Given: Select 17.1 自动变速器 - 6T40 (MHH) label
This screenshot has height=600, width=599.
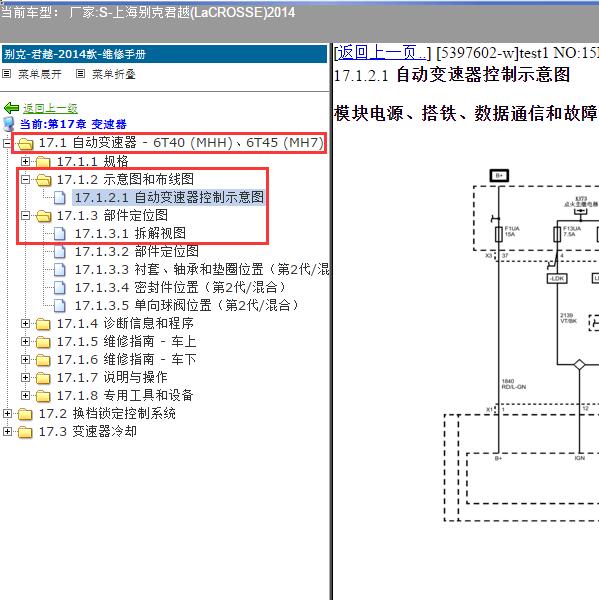Looking at the screenshot, I should pyautogui.click(x=181, y=143).
